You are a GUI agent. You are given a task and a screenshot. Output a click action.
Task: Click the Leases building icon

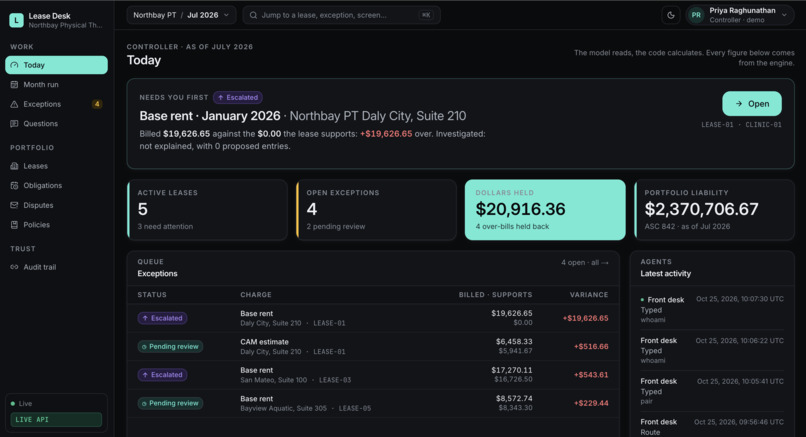14,166
